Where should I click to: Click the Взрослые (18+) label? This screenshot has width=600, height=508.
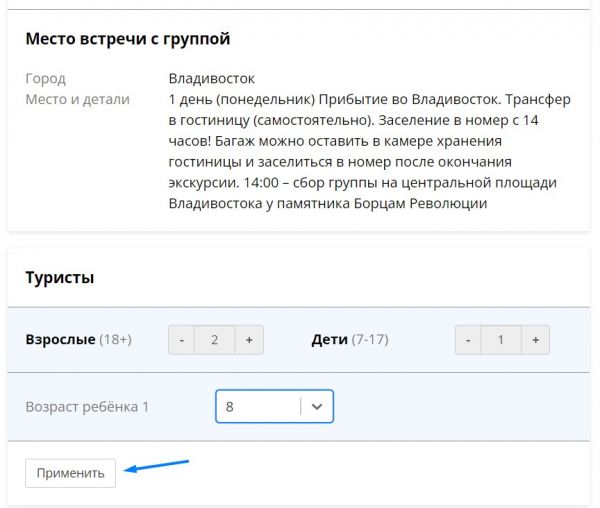tap(78, 340)
